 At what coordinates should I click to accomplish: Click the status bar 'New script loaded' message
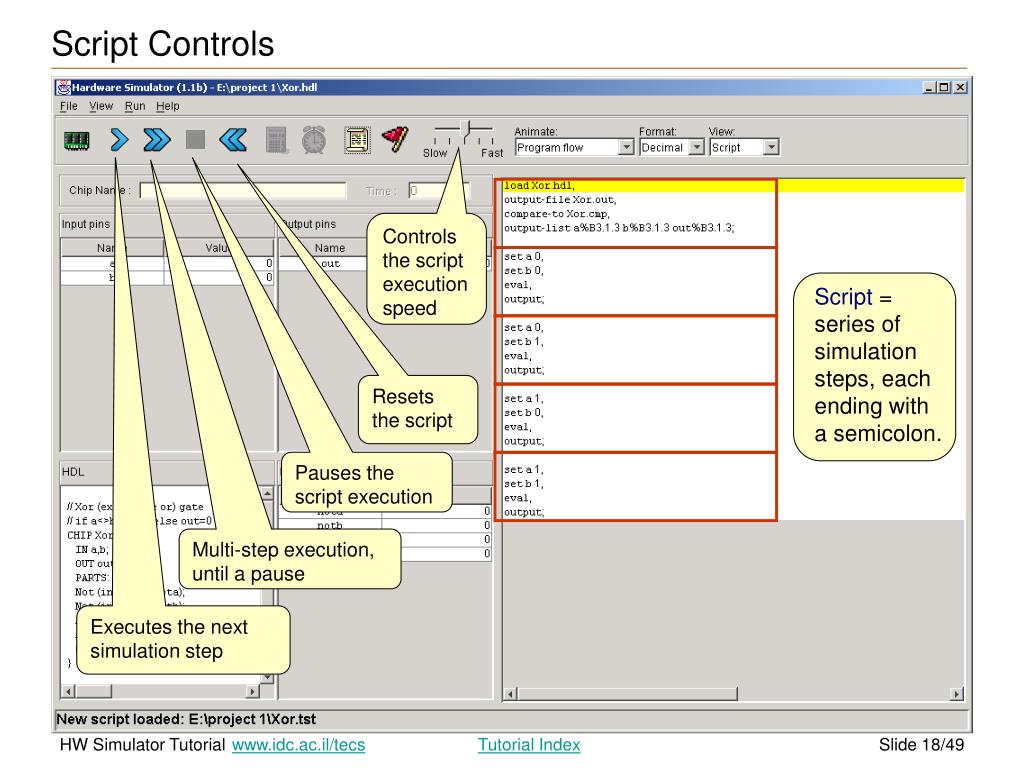186,719
